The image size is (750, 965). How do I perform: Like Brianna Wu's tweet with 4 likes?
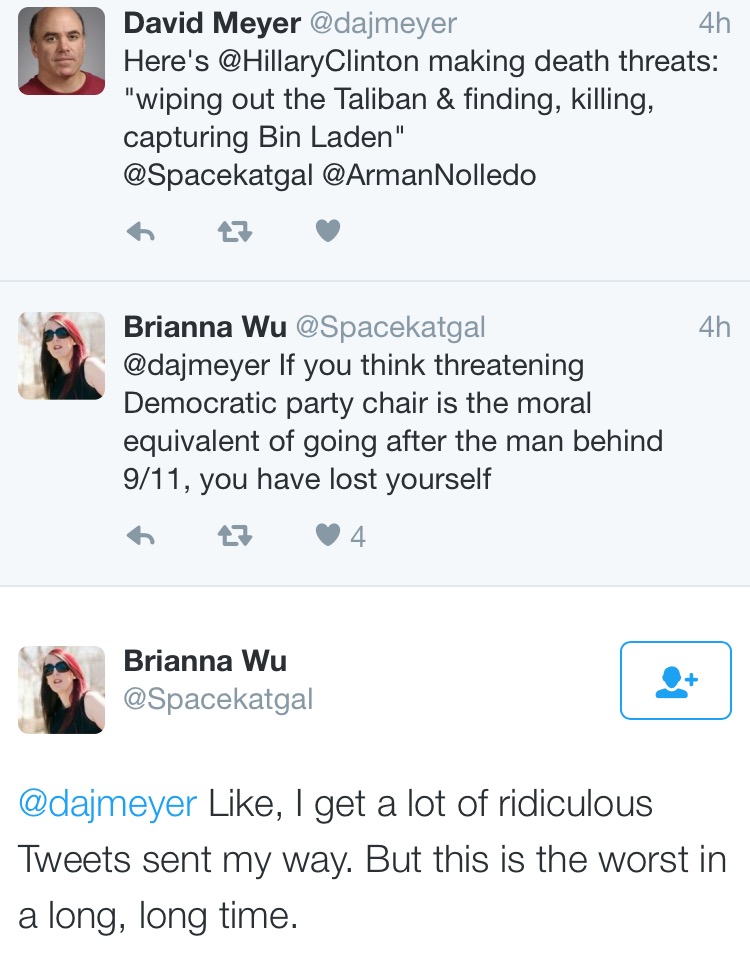[x=328, y=535]
